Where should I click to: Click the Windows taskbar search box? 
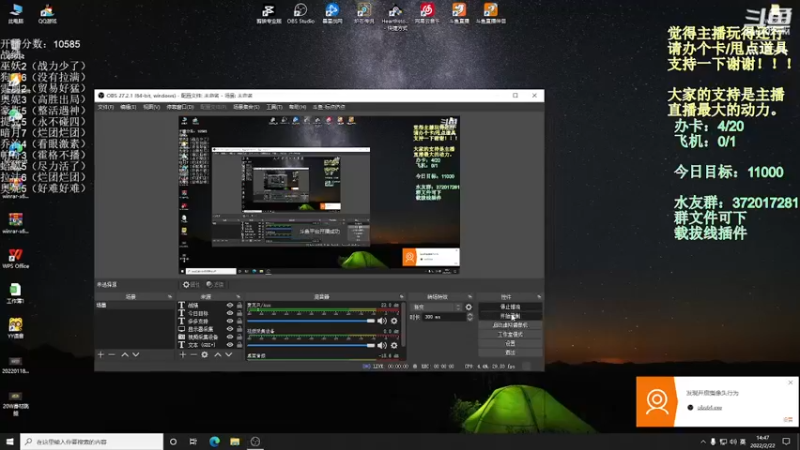point(92,441)
